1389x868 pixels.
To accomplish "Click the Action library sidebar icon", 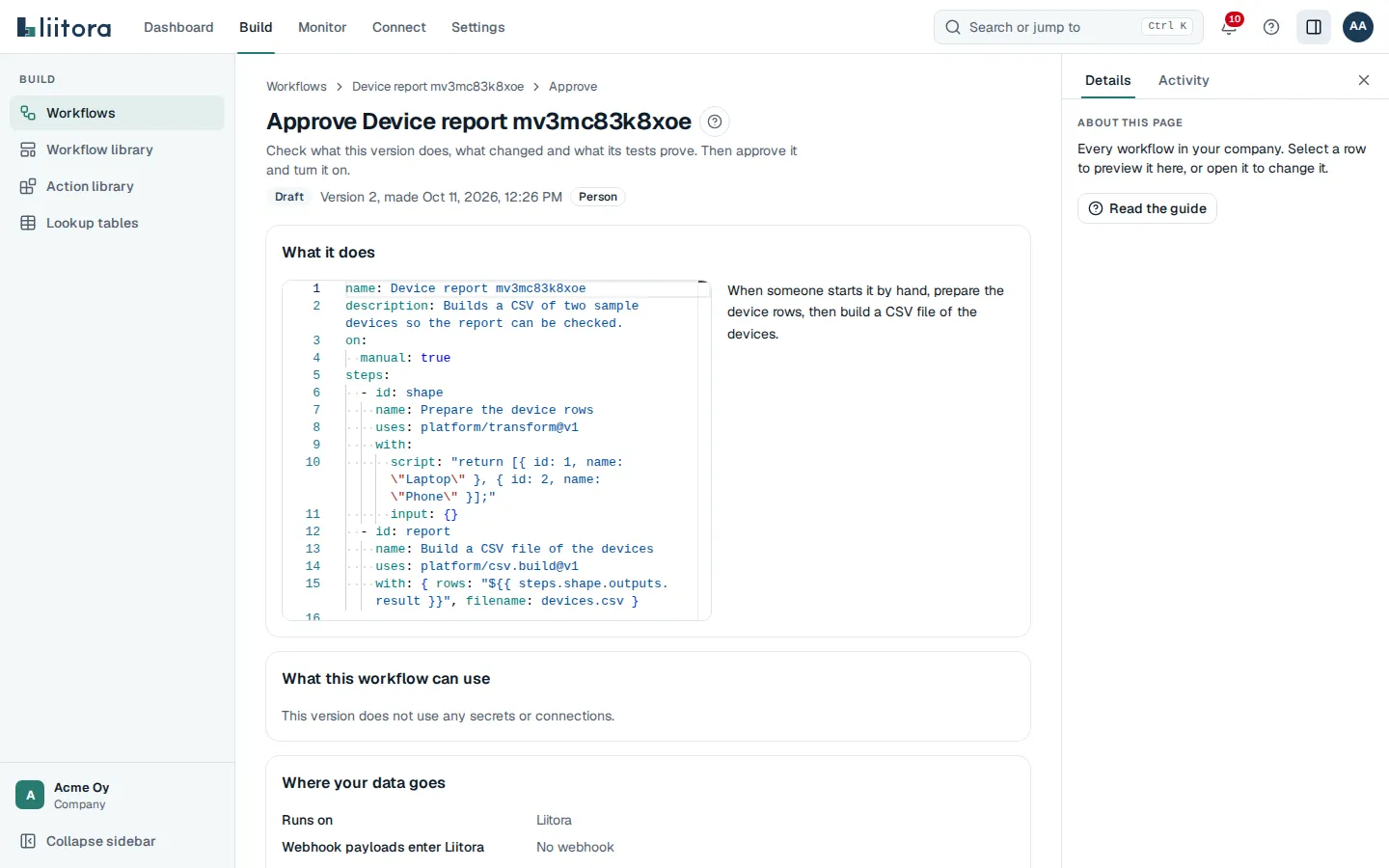I will (x=28, y=186).
